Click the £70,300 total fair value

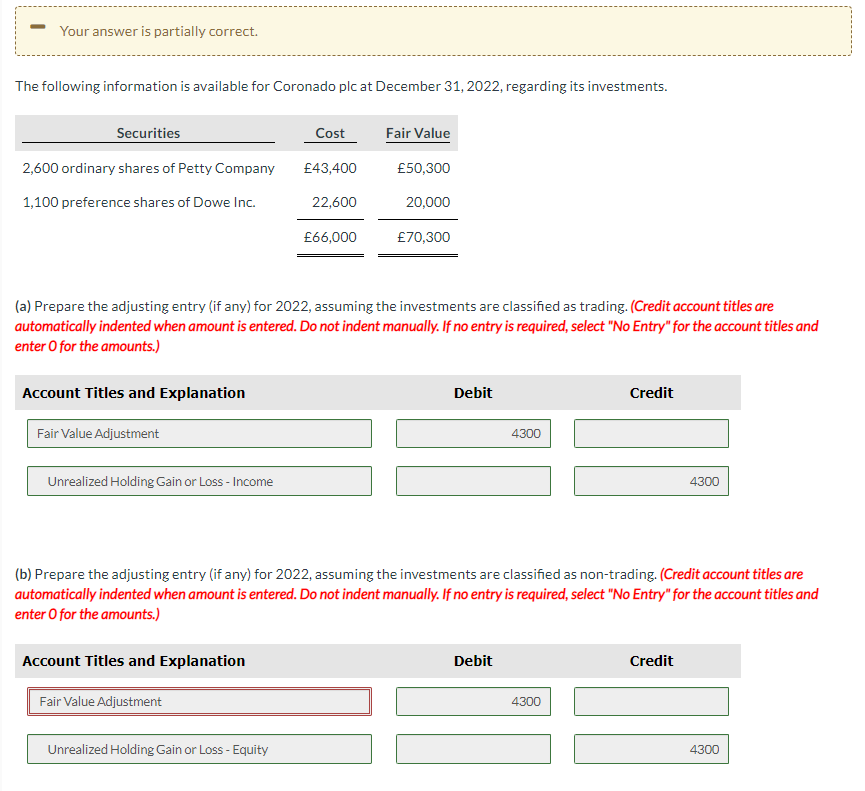tap(424, 237)
